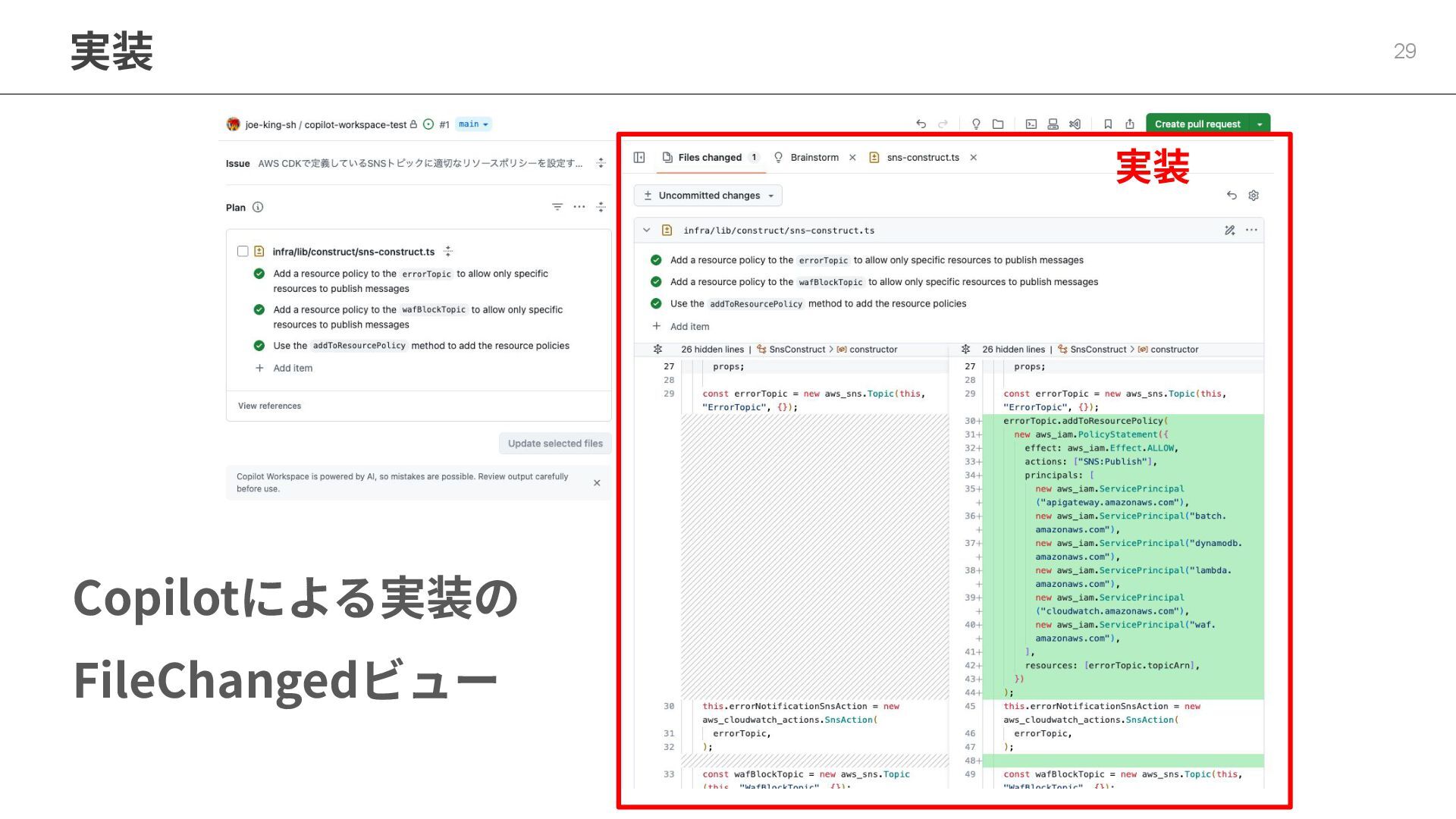Click the Create pull request button

(x=1197, y=124)
